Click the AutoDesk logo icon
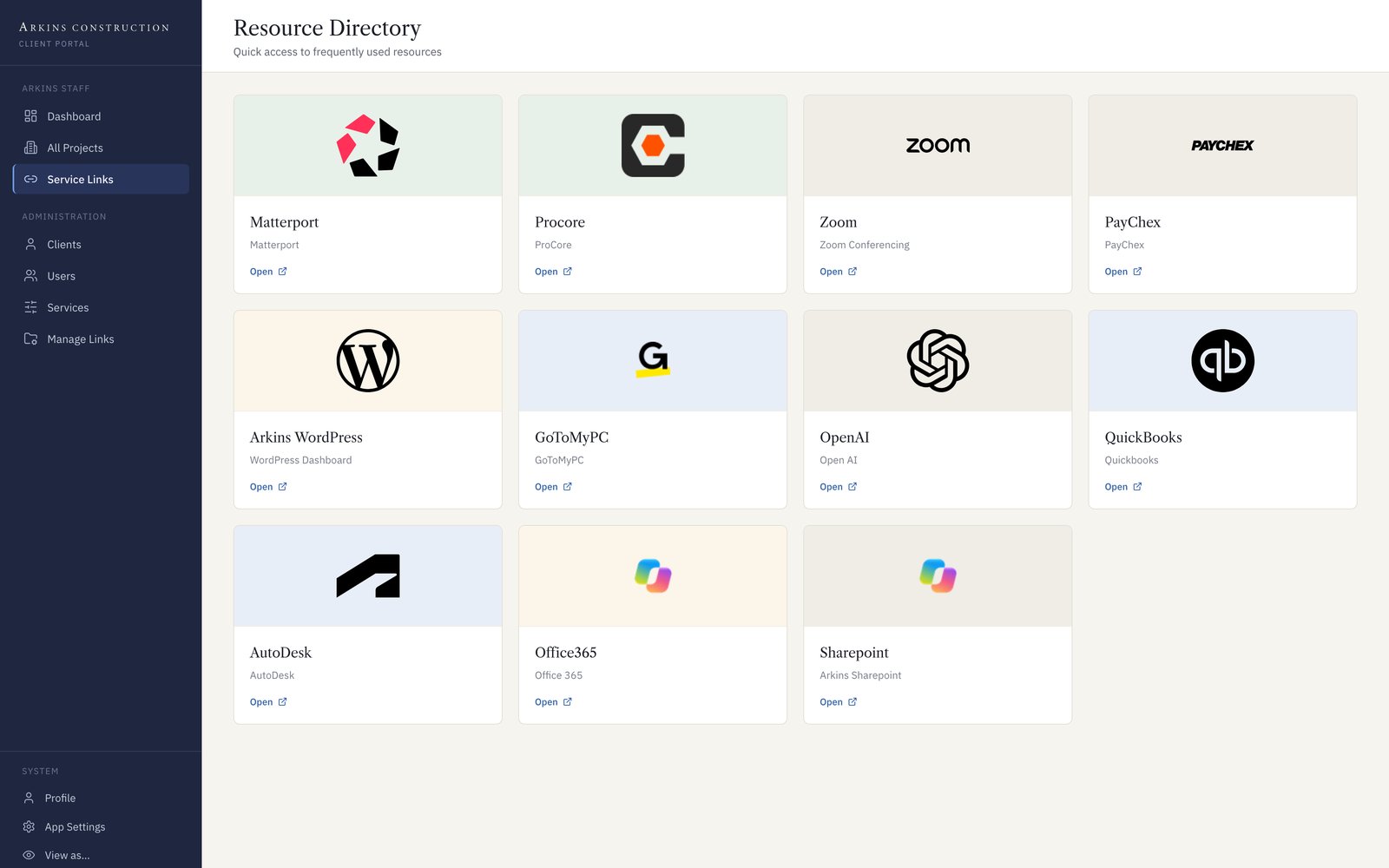1389x868 pixels. click(368, 576)
